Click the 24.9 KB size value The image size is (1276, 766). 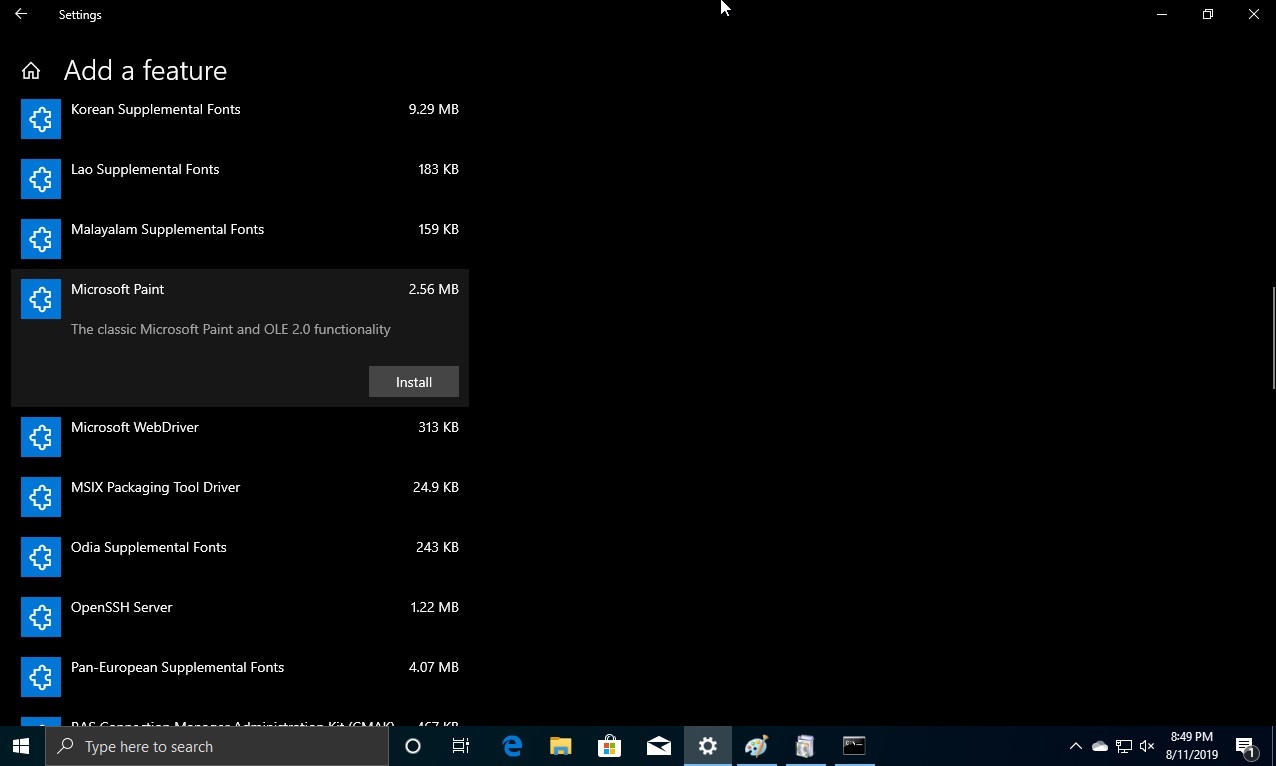[436, 487]
